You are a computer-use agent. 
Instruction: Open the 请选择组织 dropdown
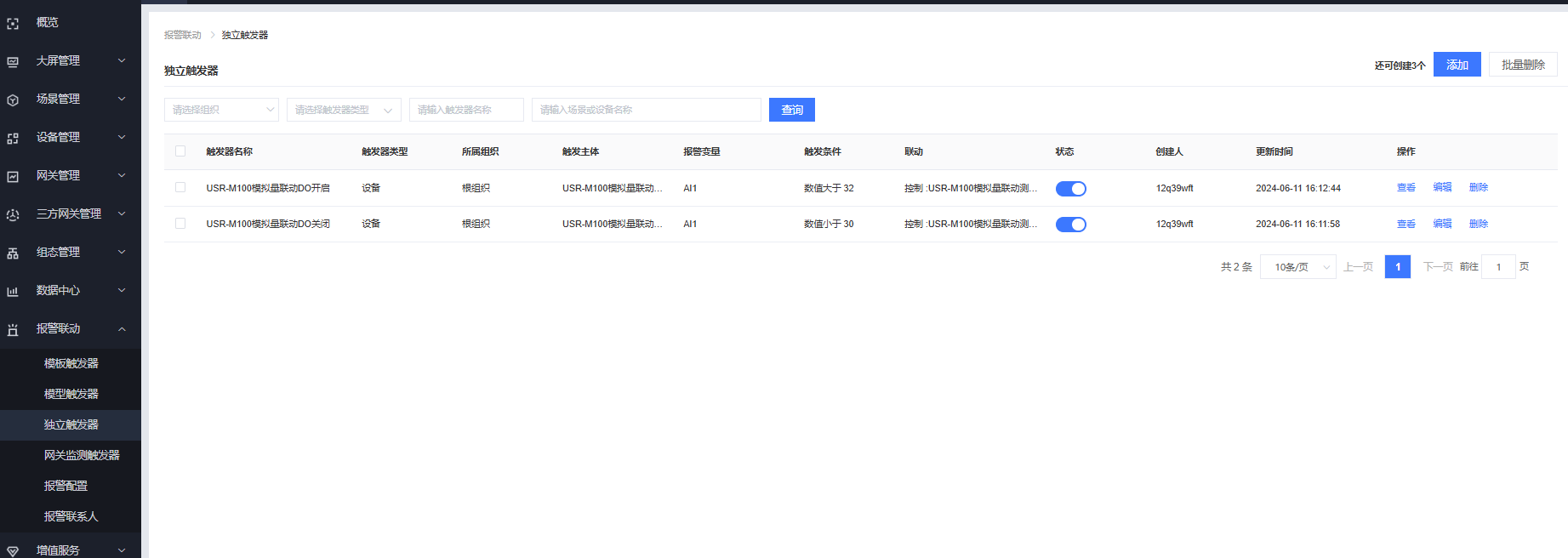[221, 110]
